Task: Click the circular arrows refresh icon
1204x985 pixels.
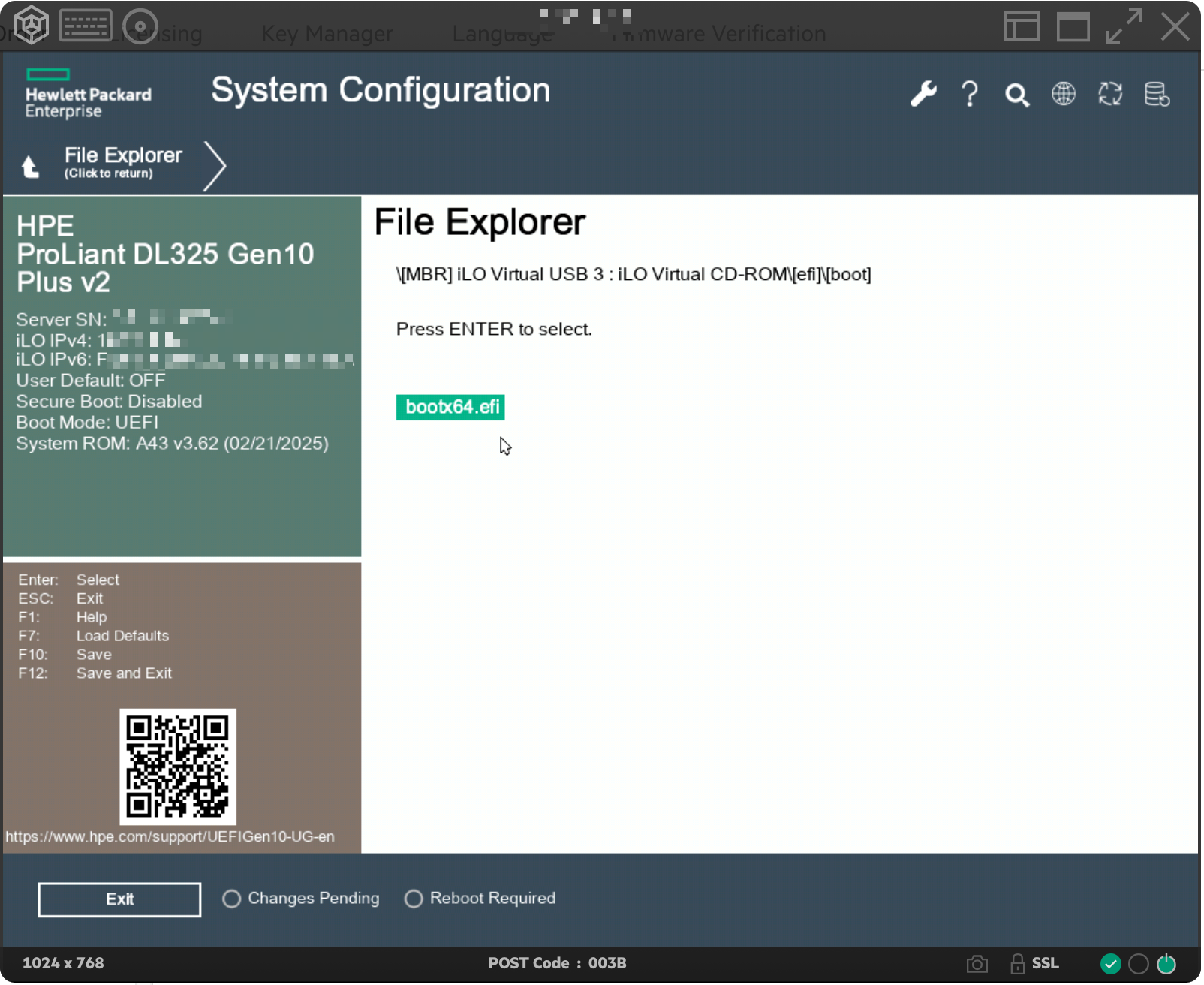Action: 1109,94
